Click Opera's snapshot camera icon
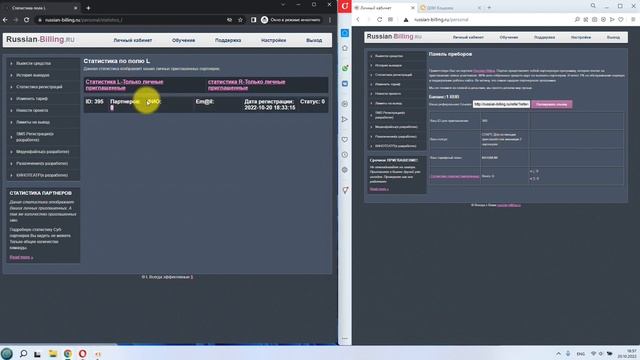The width and height of the screenshot is (640, 360). pyautogui.click(x=595, y=20)
